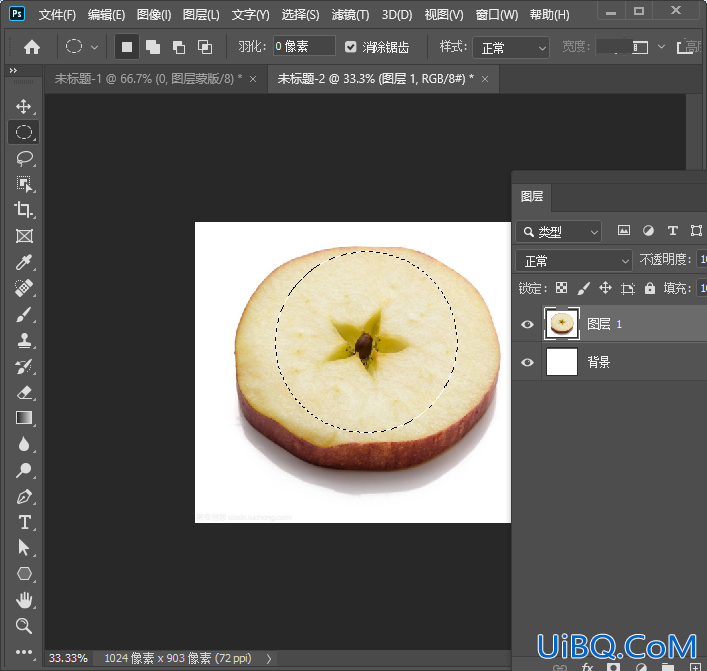The height and width of the screenshot is (671, 707).
Task: Expand status bar info arrow
Action: (269, 659)
